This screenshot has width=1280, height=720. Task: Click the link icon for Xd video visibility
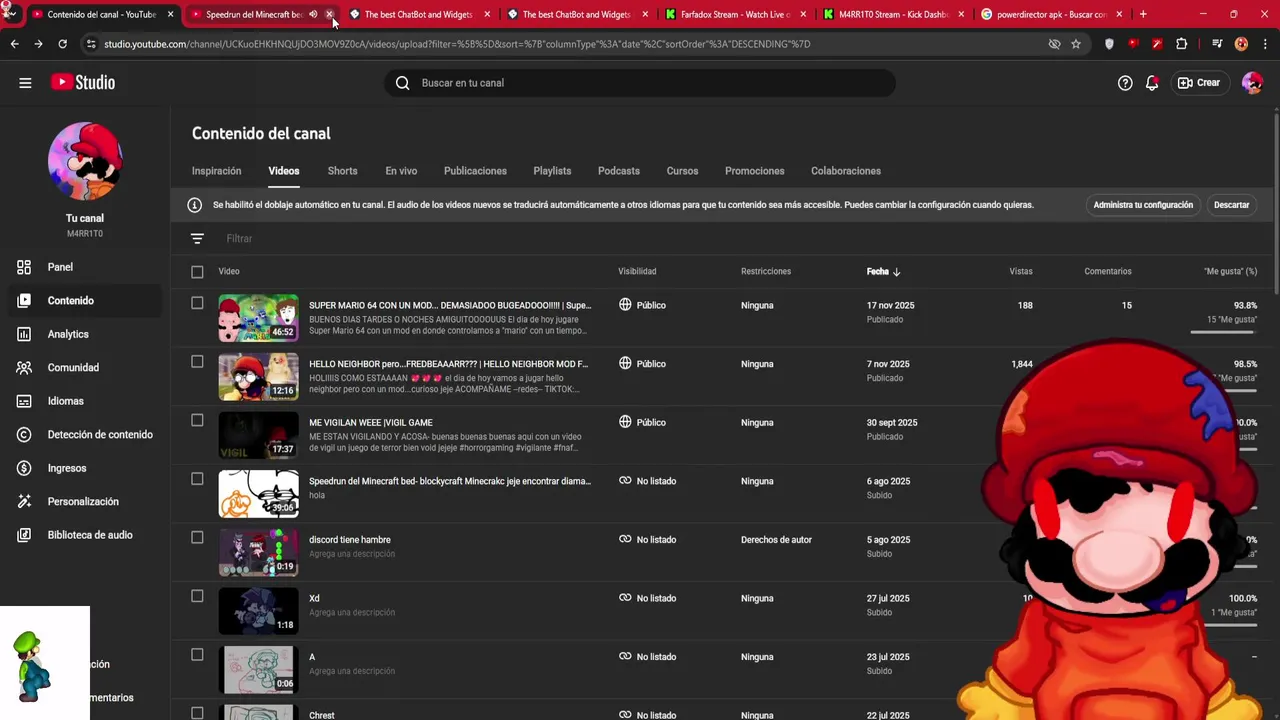click(625, 597)
